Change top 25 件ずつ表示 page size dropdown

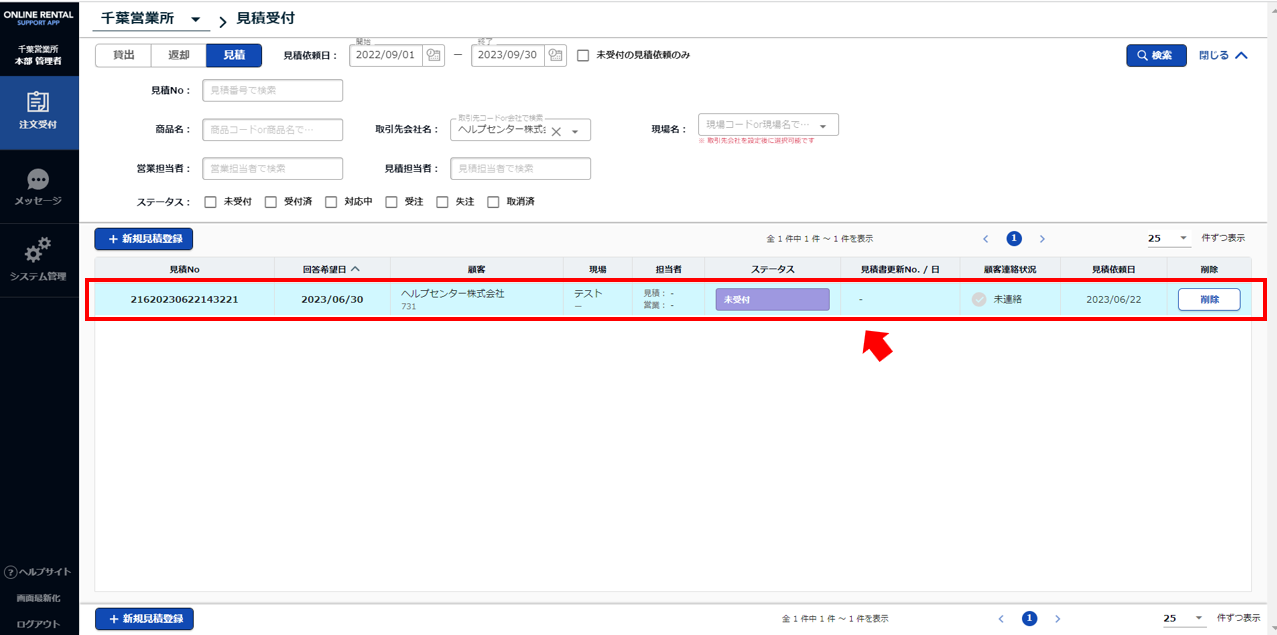coord(1169,239)
